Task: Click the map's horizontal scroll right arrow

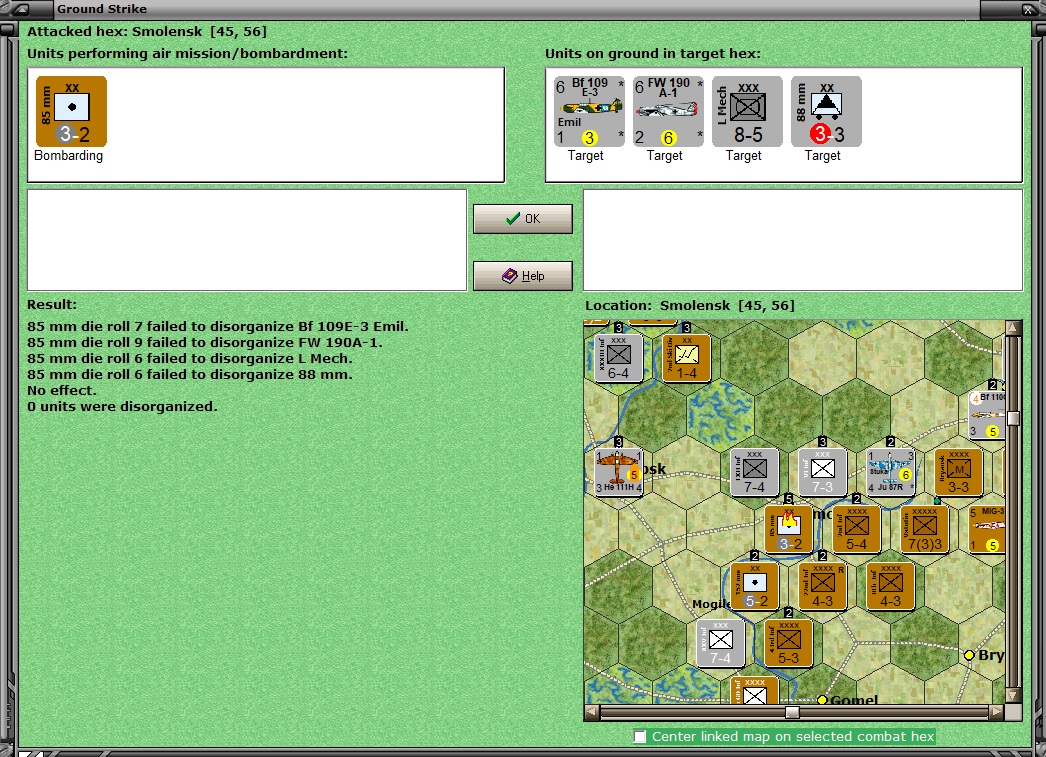Action: coord(996,712)
